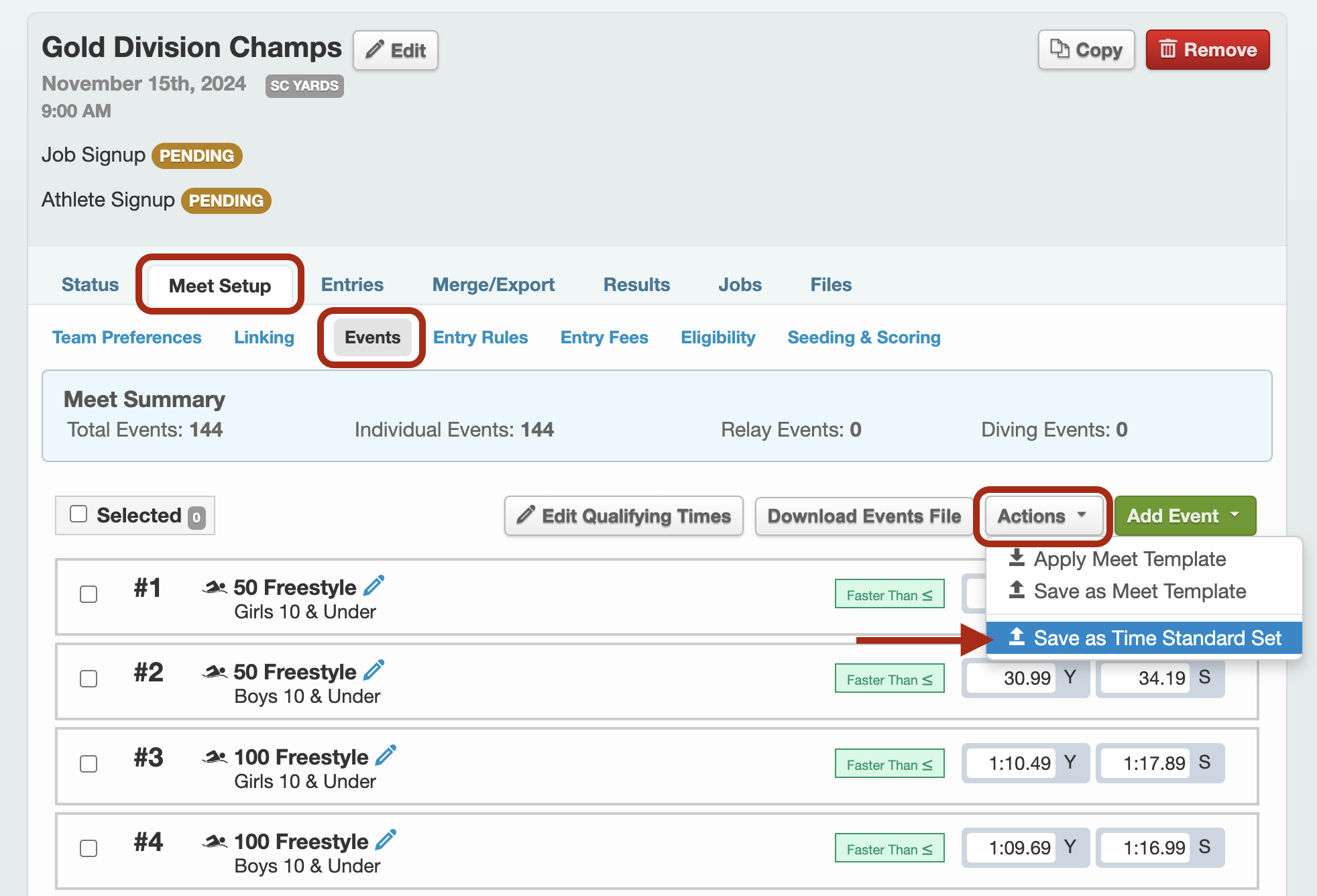The width and height of the screenshot is (1317, 896).
Task: Expand the Add Event dropdown
Action: tap(1185, 516)
